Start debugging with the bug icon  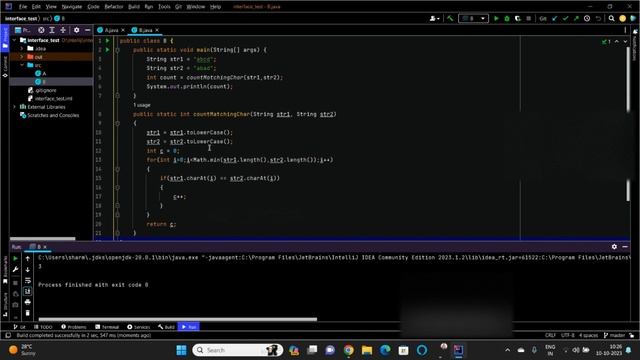507,18
